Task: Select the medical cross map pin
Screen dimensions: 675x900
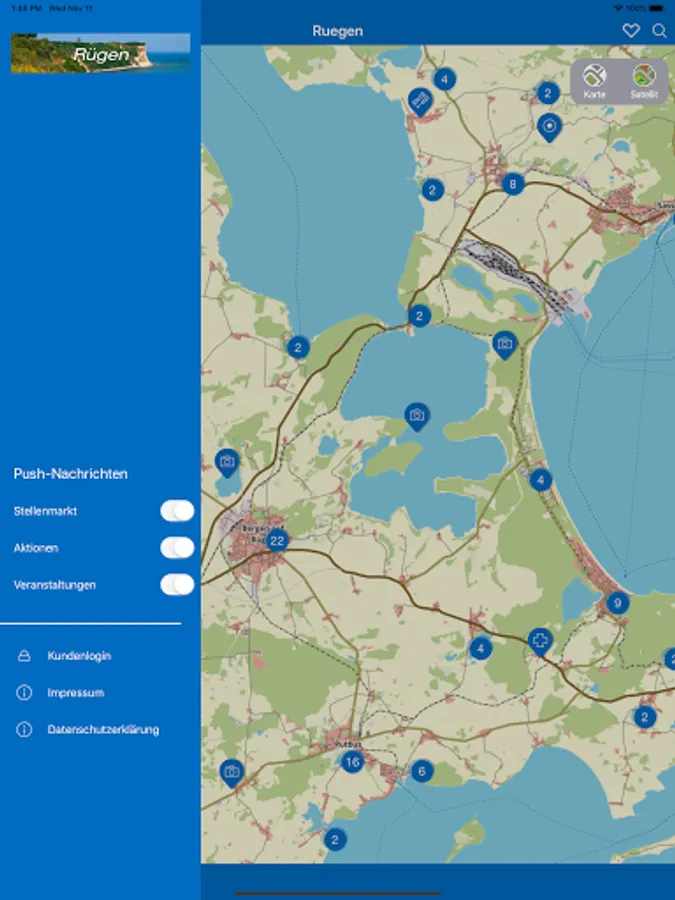Action: point(540,641)
